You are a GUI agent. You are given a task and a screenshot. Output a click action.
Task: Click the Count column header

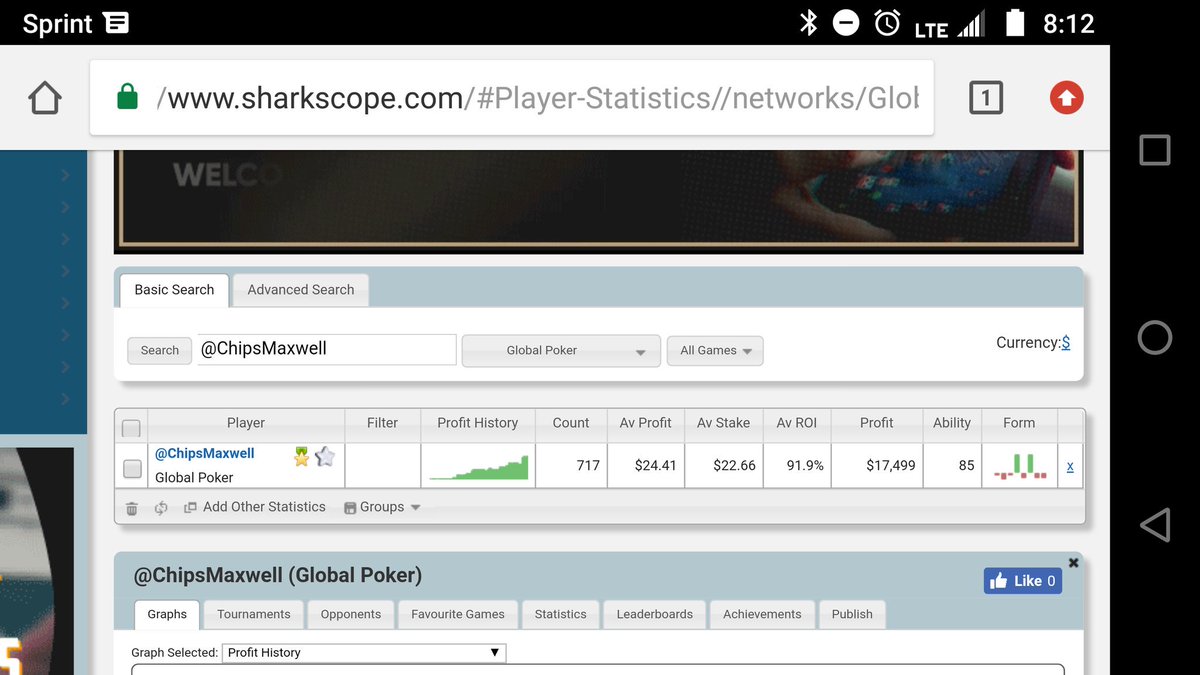[x=571, y=423]
